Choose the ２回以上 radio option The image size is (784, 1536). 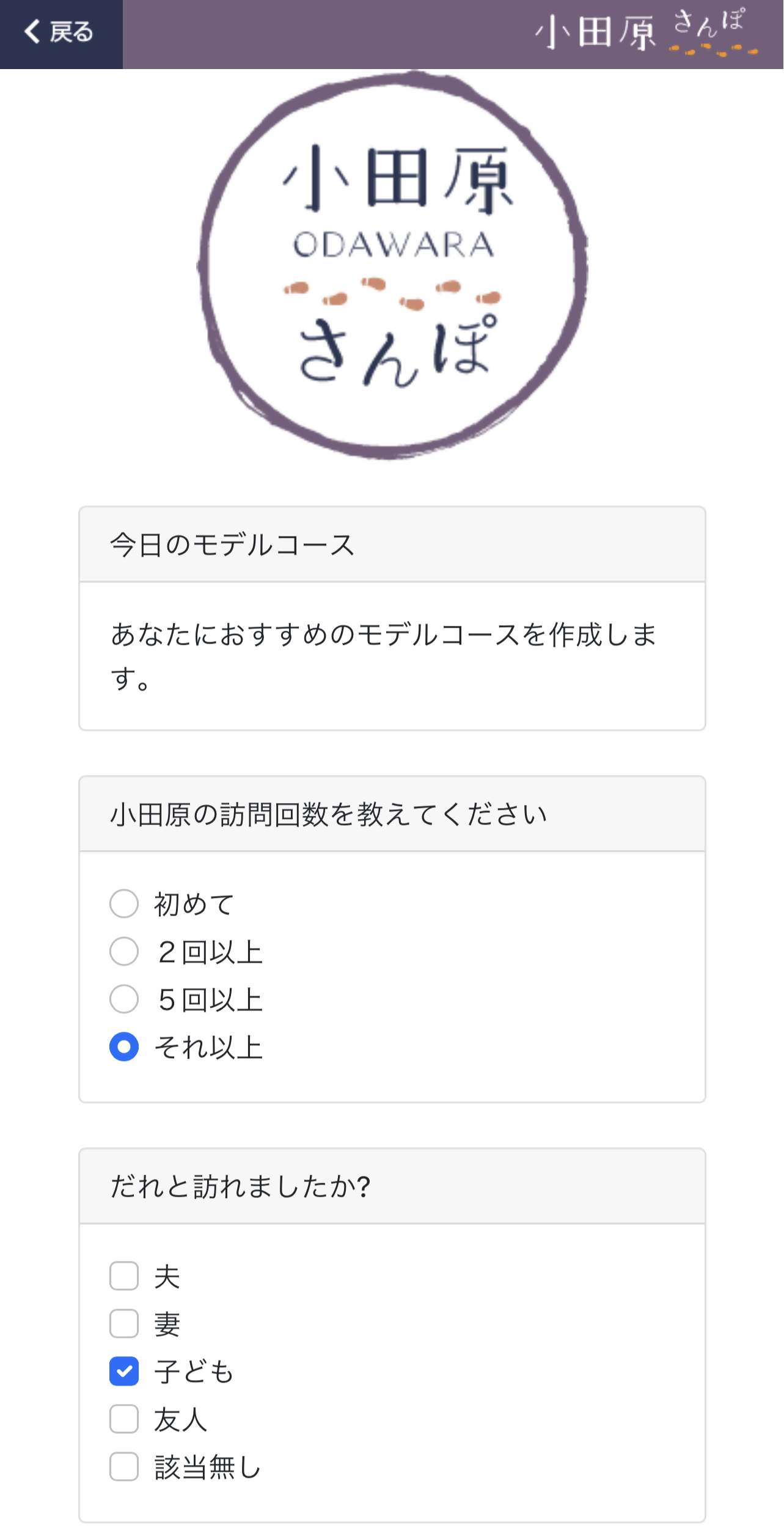[124, 952]
